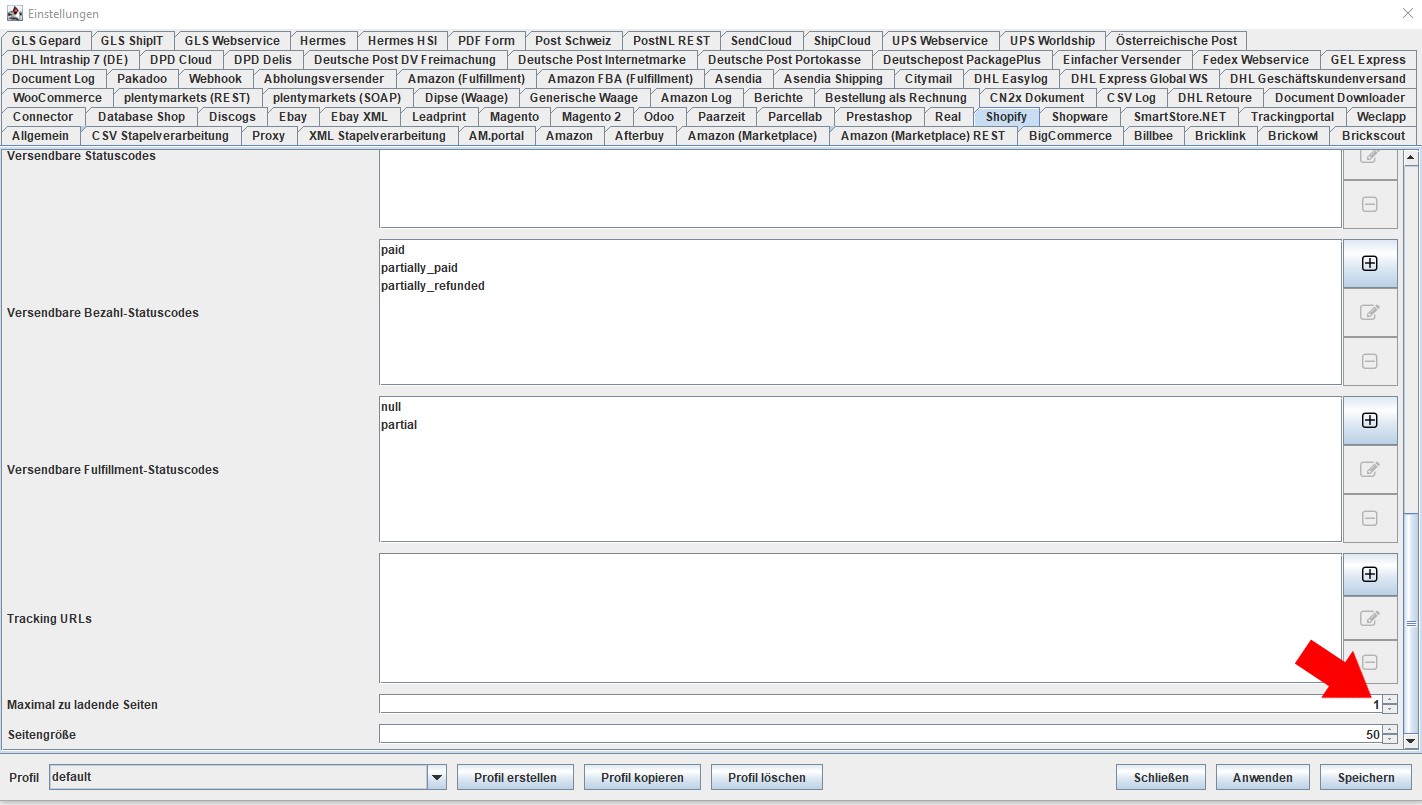This screenshot has width=1422, height=805.
Task: Increase the Seitengröße value
Action: 1390,729
